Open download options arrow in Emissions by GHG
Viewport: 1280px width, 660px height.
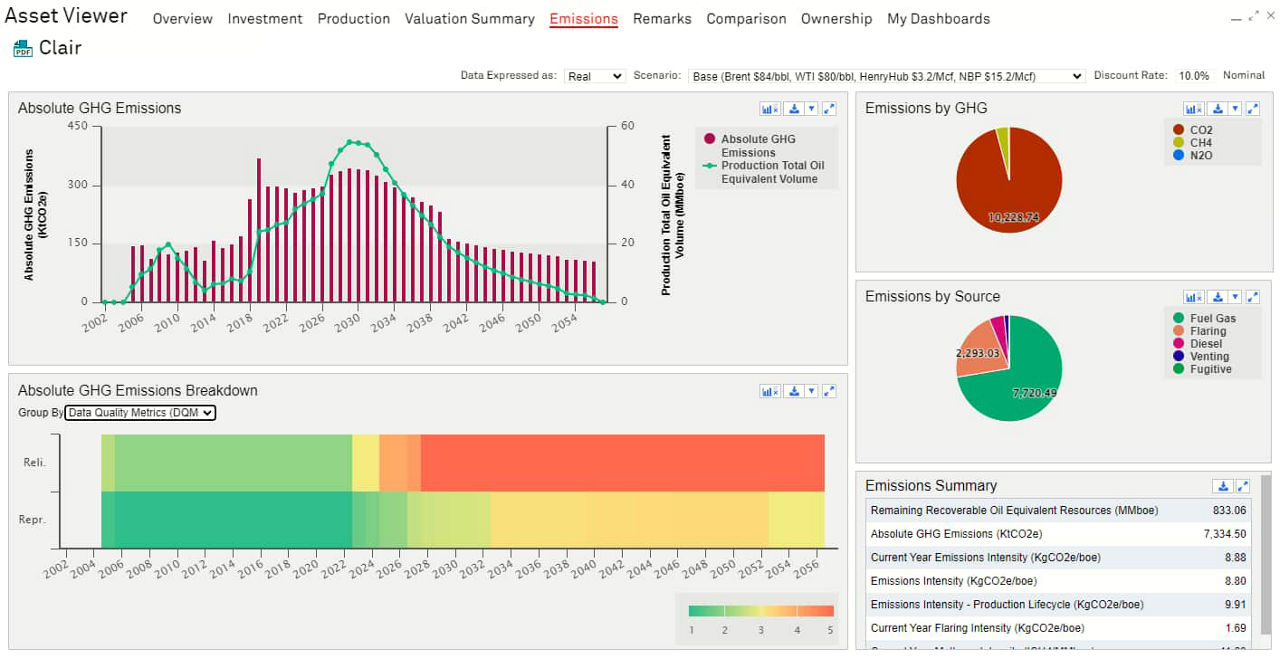[1235, 109]
